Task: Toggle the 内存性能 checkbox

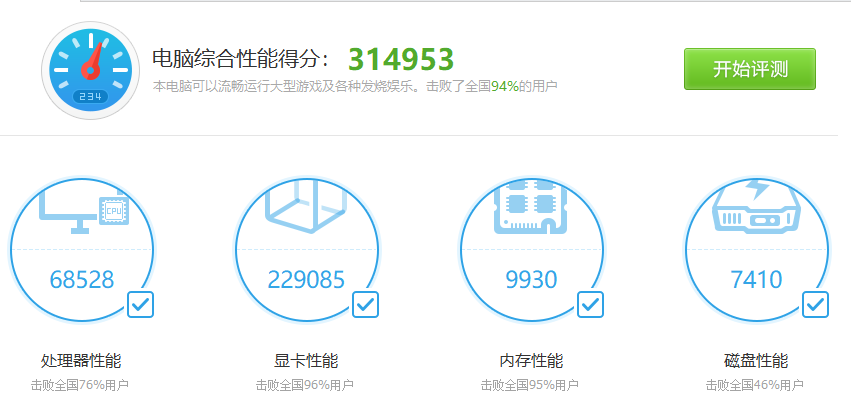Action: [x=590, y=305]
